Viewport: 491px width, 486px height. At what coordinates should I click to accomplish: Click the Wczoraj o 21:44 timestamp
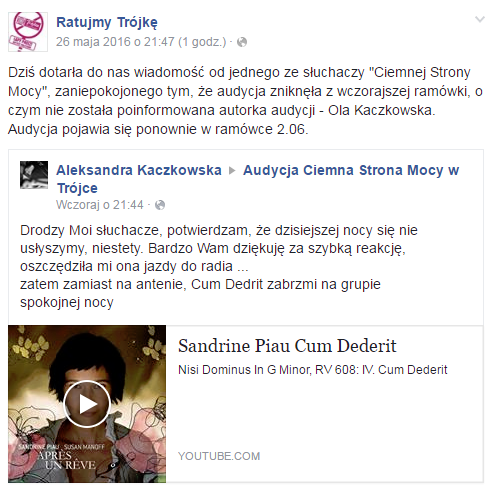[x=100, y=205]
